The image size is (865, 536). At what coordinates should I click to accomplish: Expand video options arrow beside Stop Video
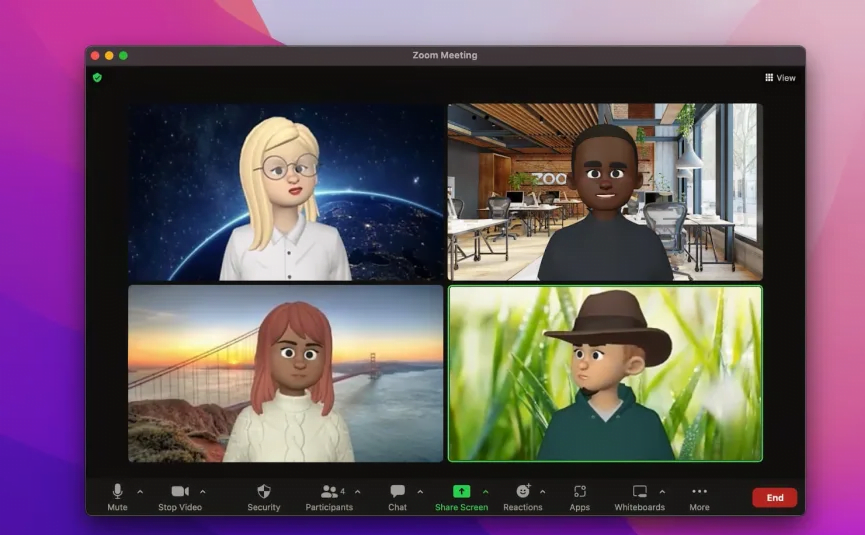tap(203, 491)
